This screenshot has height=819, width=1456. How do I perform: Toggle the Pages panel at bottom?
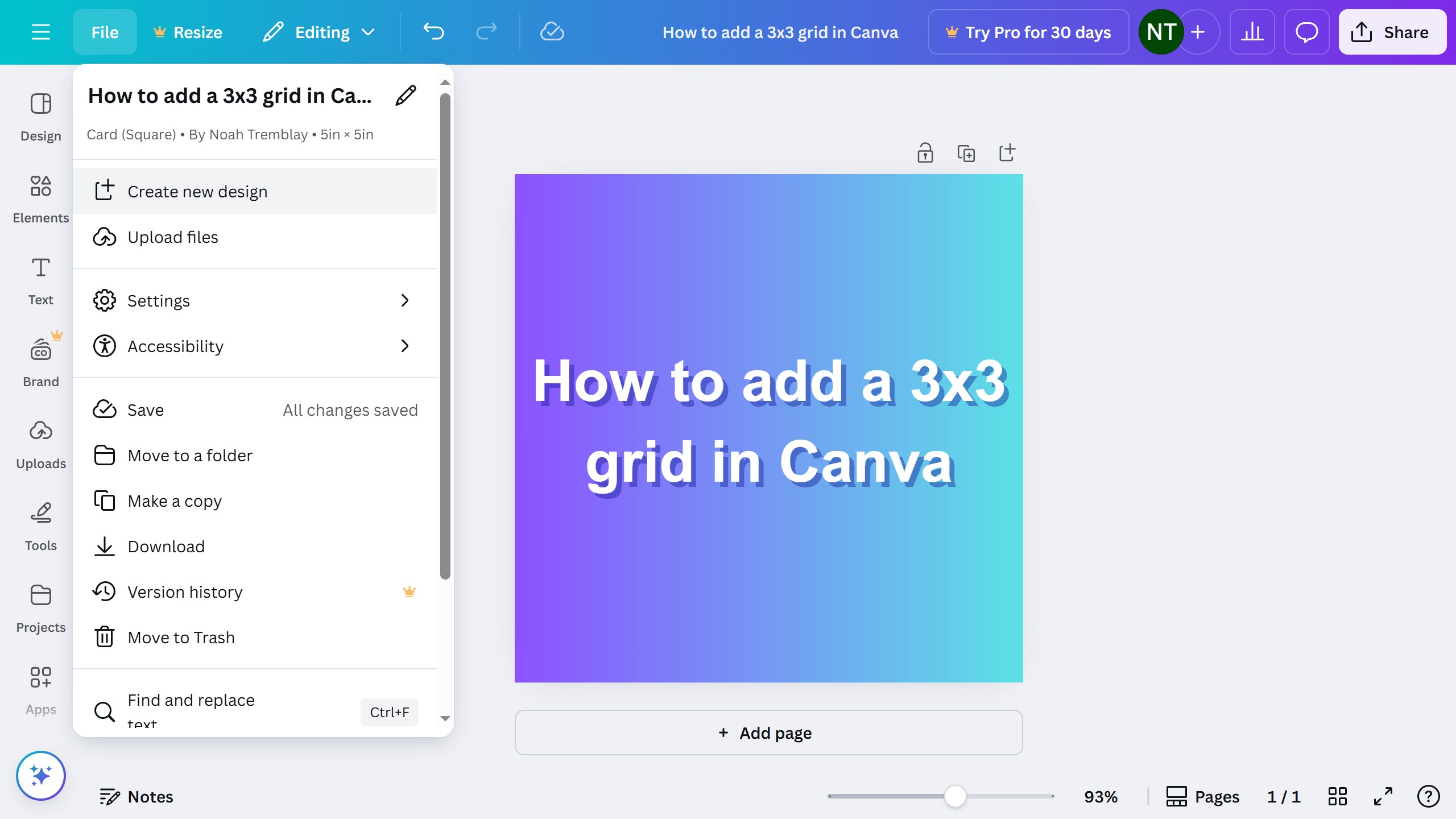coord(1202,796)
